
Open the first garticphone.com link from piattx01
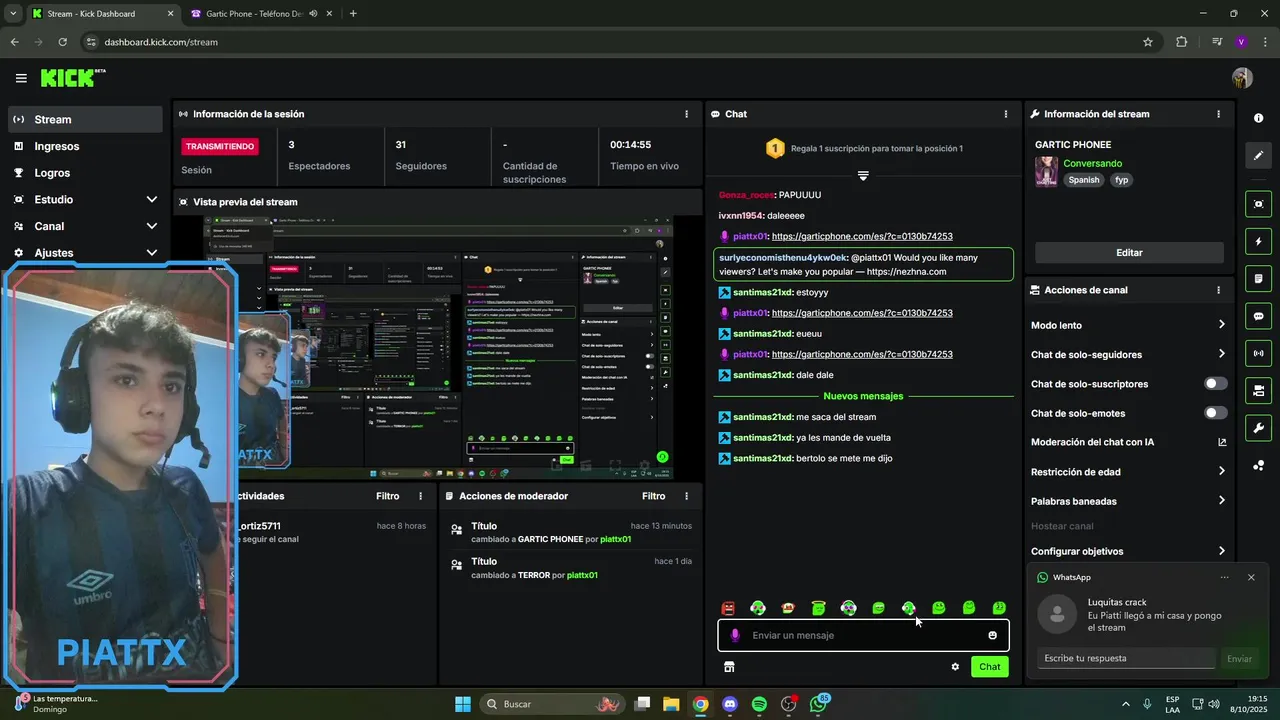(x=862, y=237)
